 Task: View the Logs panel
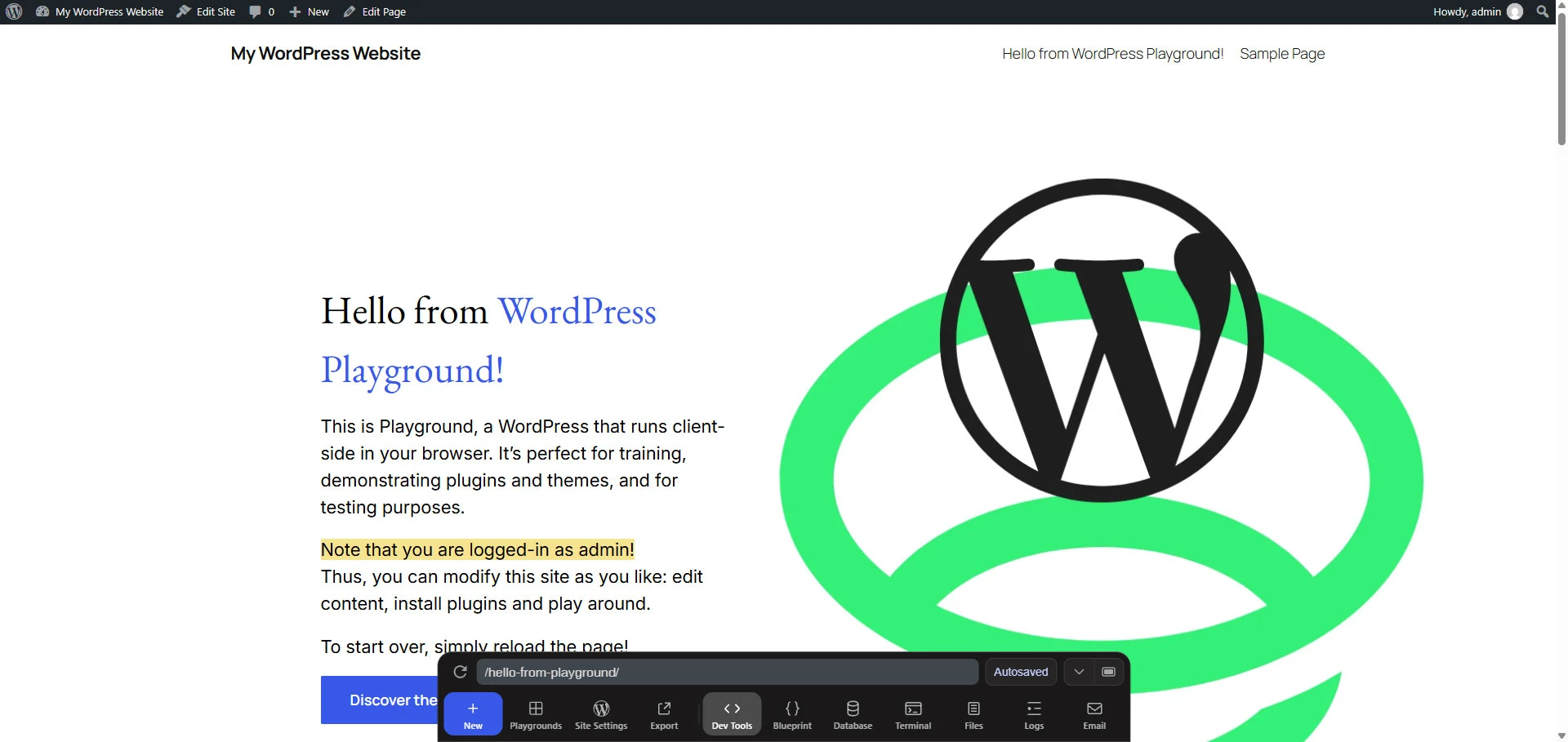(1034, 713)
